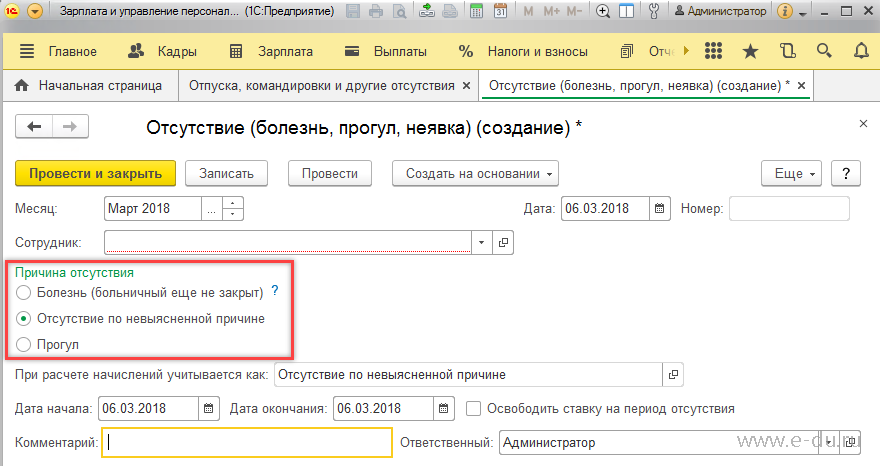This screenshot has height=466, width=880.
Task: Click the help question mark button
Action: tap(846, 173)
